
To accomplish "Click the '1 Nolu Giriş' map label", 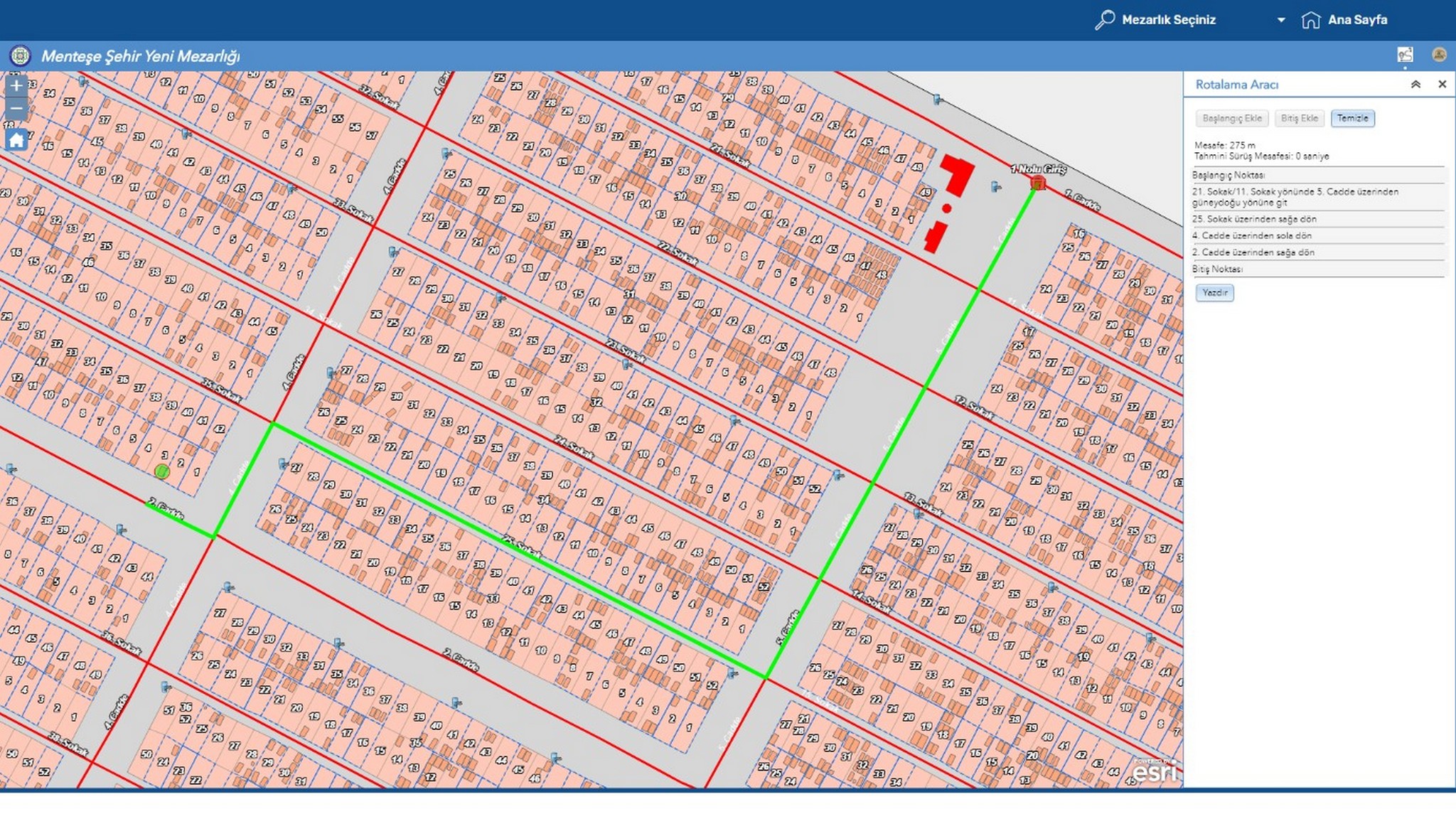I will (x=1039, y=169).
